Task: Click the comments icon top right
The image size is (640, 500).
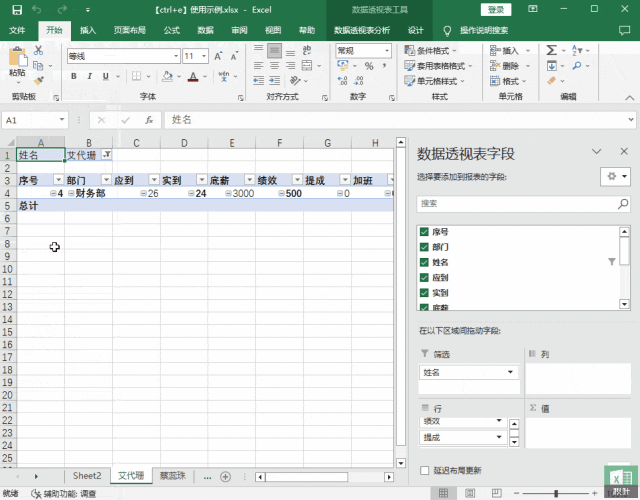Action: click(624, 30)
